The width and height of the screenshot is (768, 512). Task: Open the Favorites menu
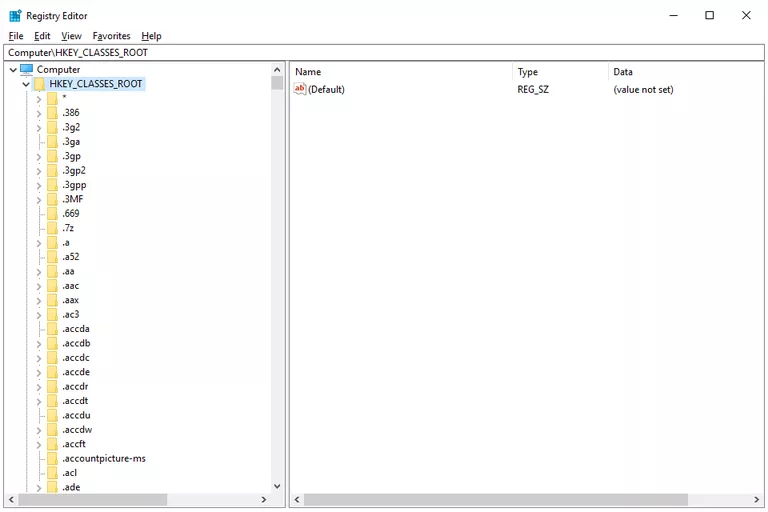111,36
